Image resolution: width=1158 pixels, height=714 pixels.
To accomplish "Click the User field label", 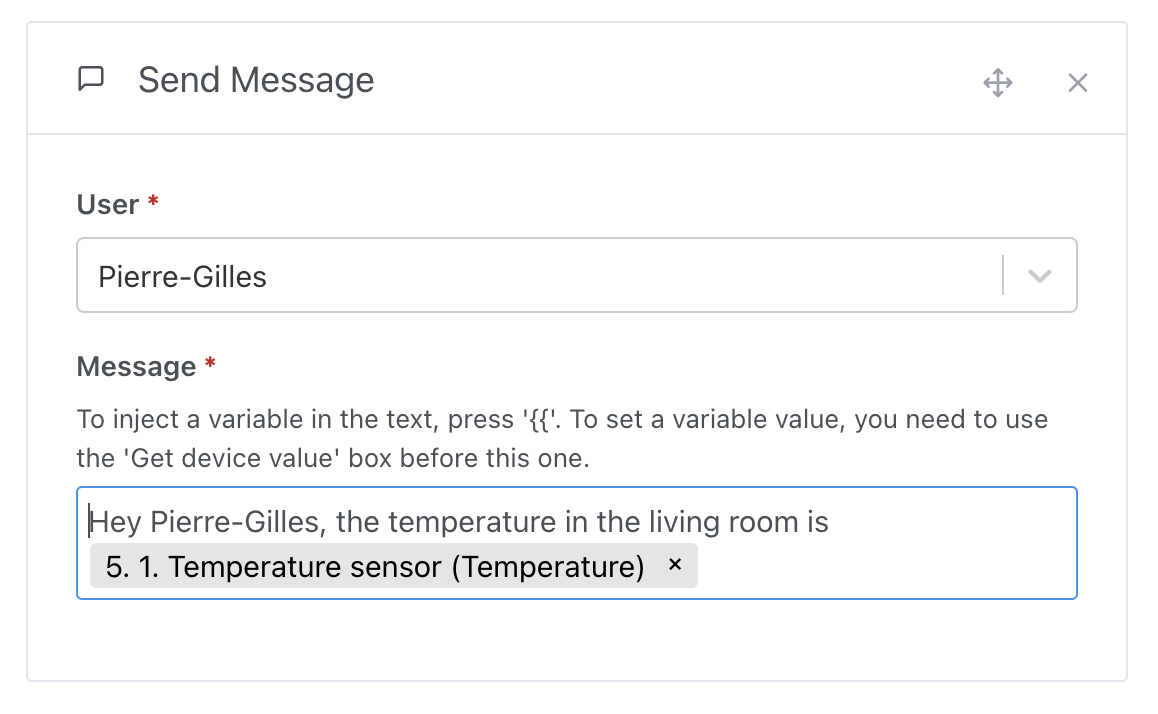I will point(110,204).
